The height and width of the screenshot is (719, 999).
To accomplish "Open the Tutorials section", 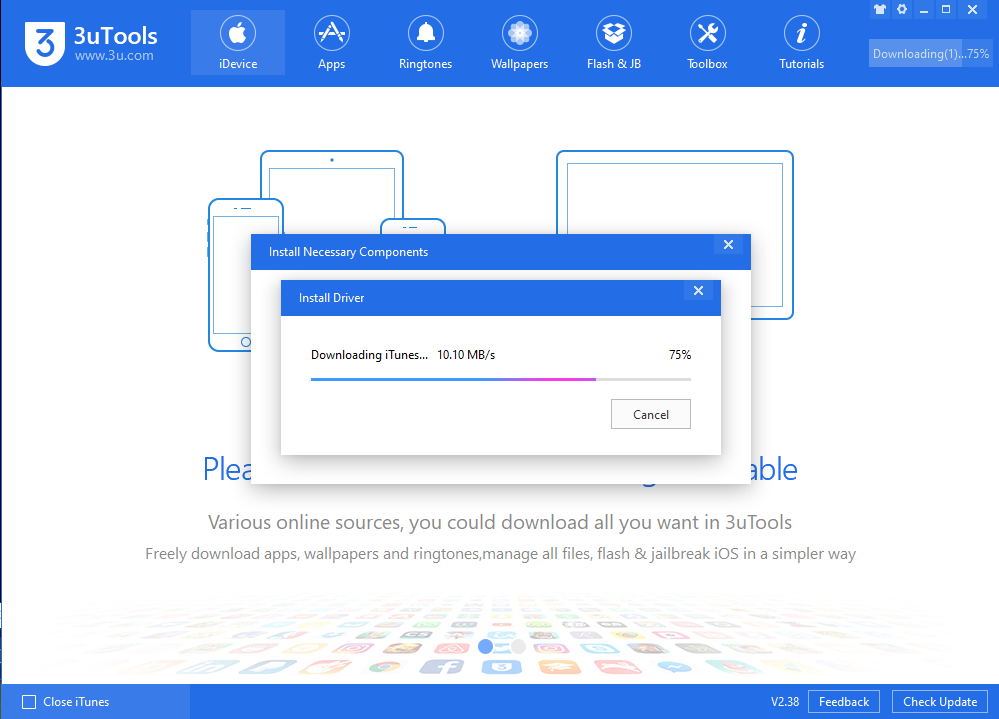I will click(x=801, y=43).
